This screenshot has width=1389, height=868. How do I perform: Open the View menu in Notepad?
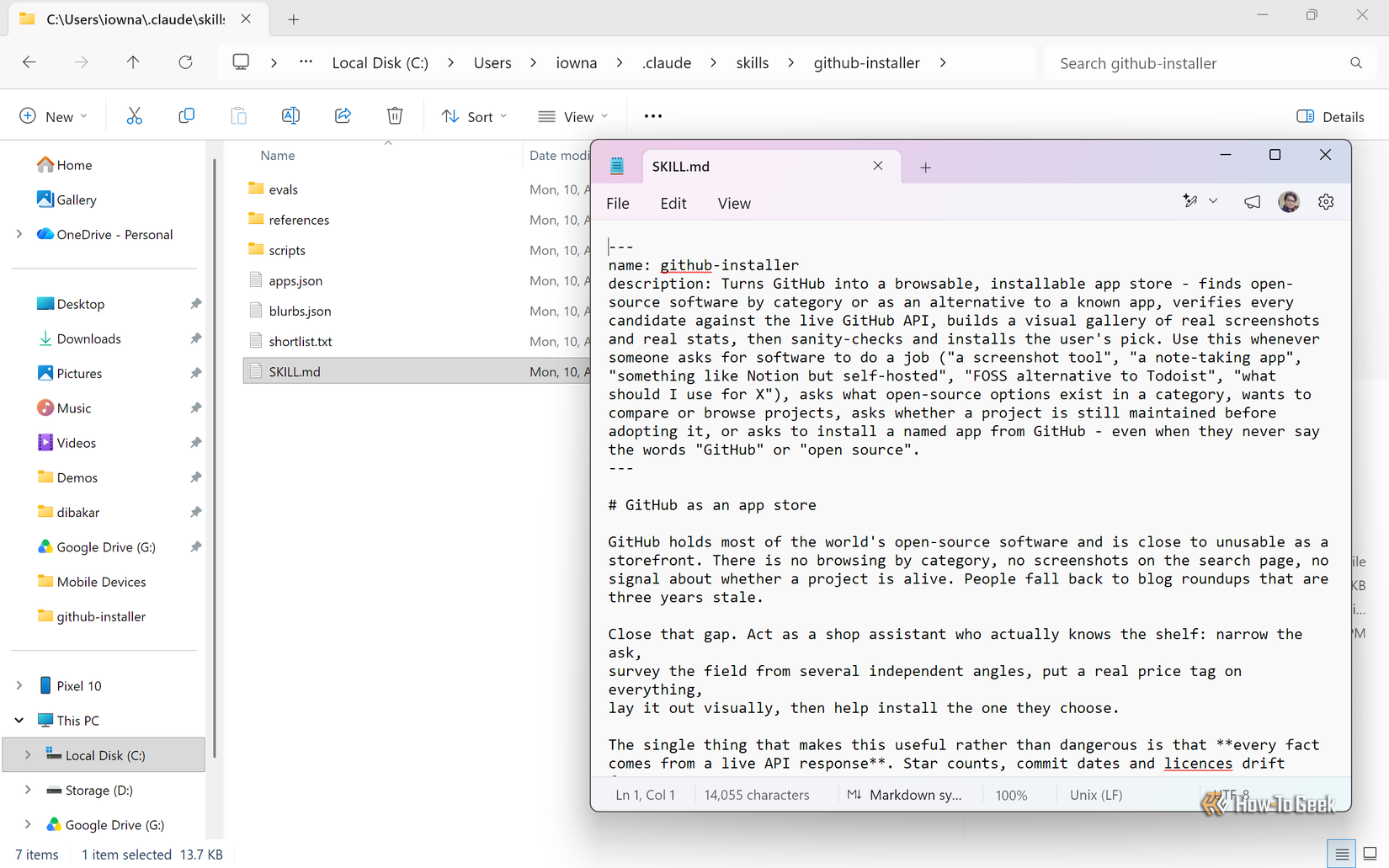tap(734, 203)
